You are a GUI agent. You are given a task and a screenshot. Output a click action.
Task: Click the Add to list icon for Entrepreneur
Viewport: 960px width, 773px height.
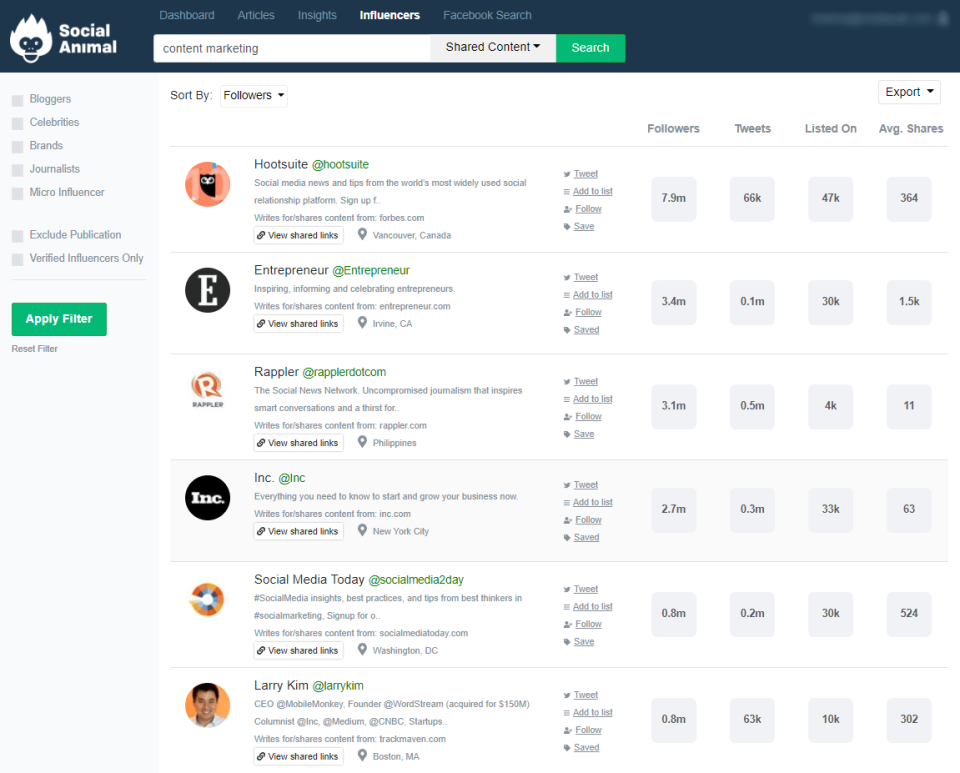(x=567, y=294)
